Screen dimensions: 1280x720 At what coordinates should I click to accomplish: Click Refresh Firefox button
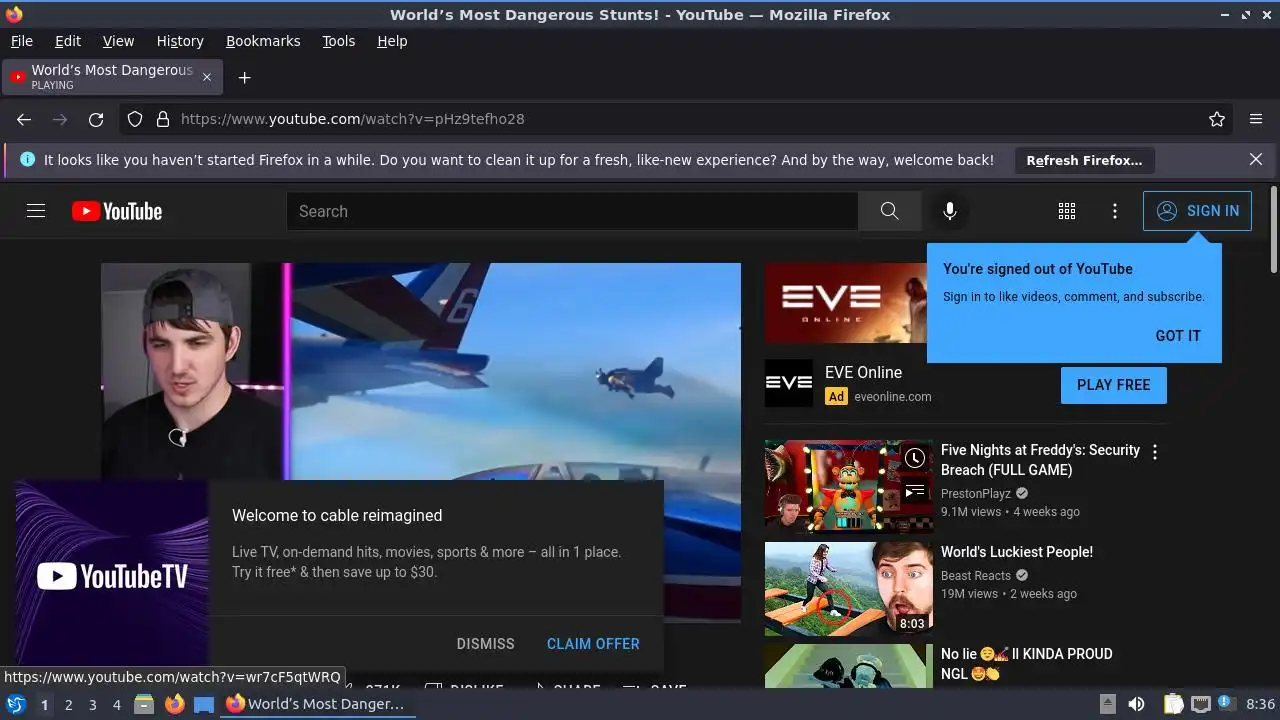coord(1084,160)
